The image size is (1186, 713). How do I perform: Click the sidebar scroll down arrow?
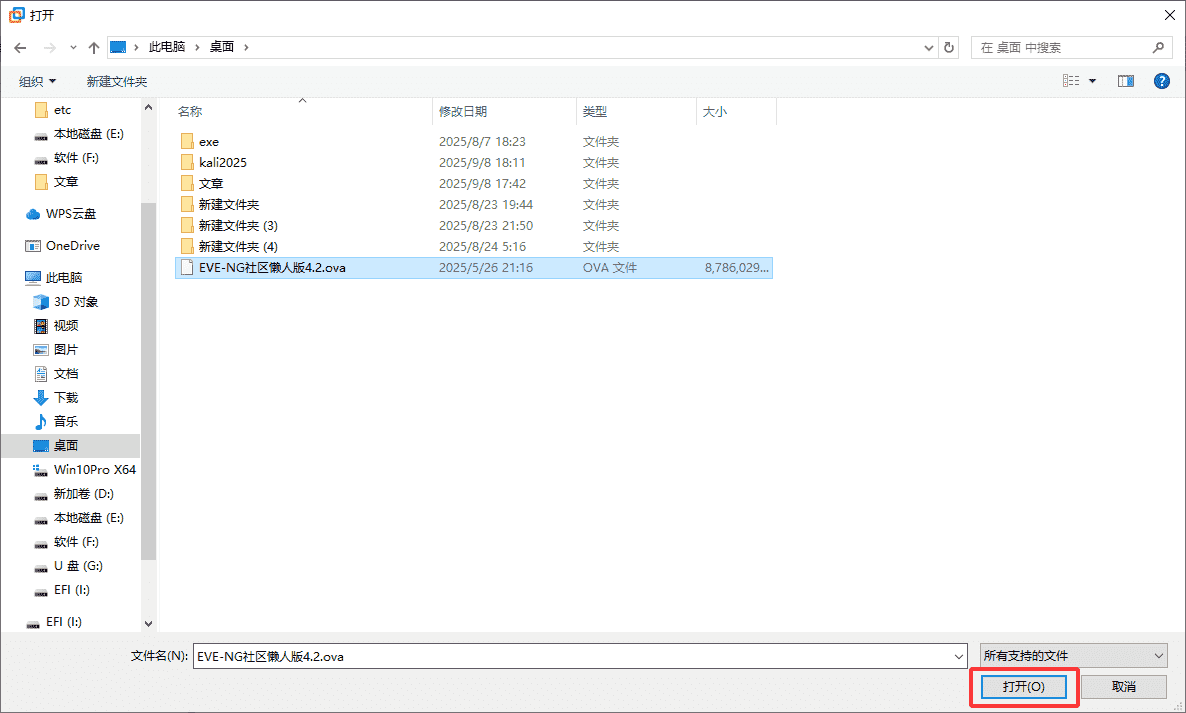[x=149, y=623]
